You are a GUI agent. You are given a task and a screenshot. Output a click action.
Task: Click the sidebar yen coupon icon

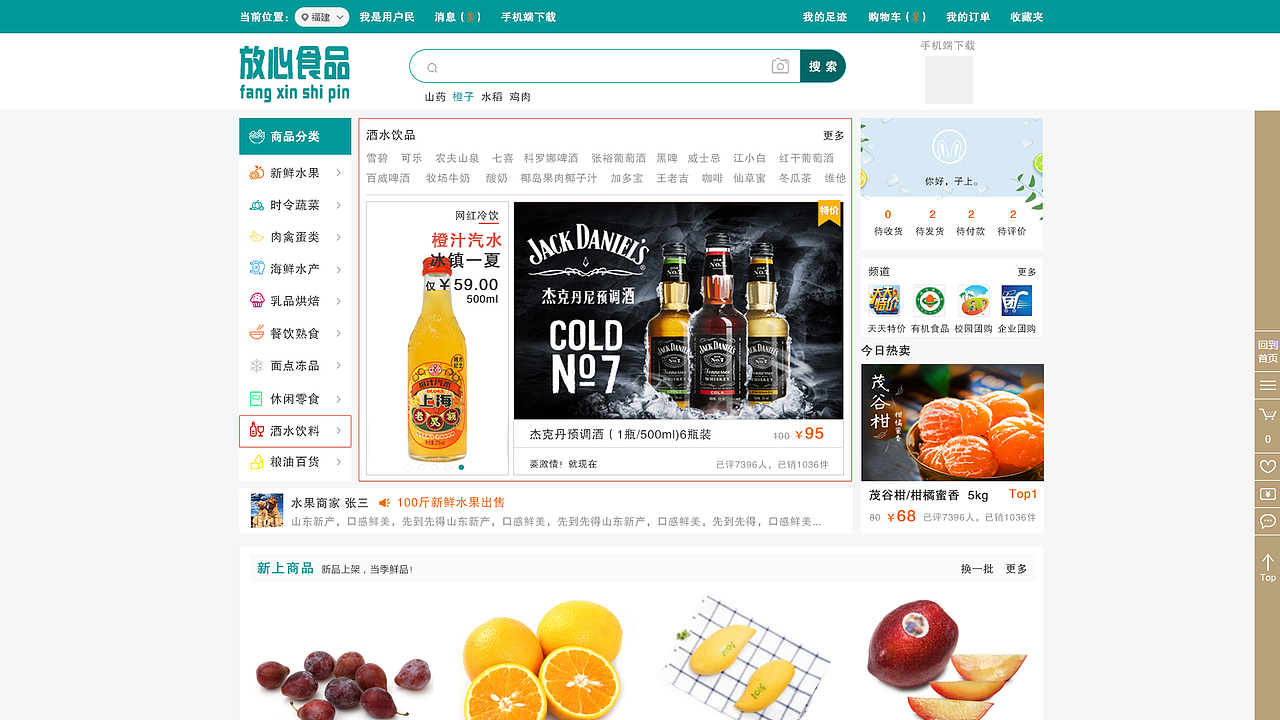1268,494
